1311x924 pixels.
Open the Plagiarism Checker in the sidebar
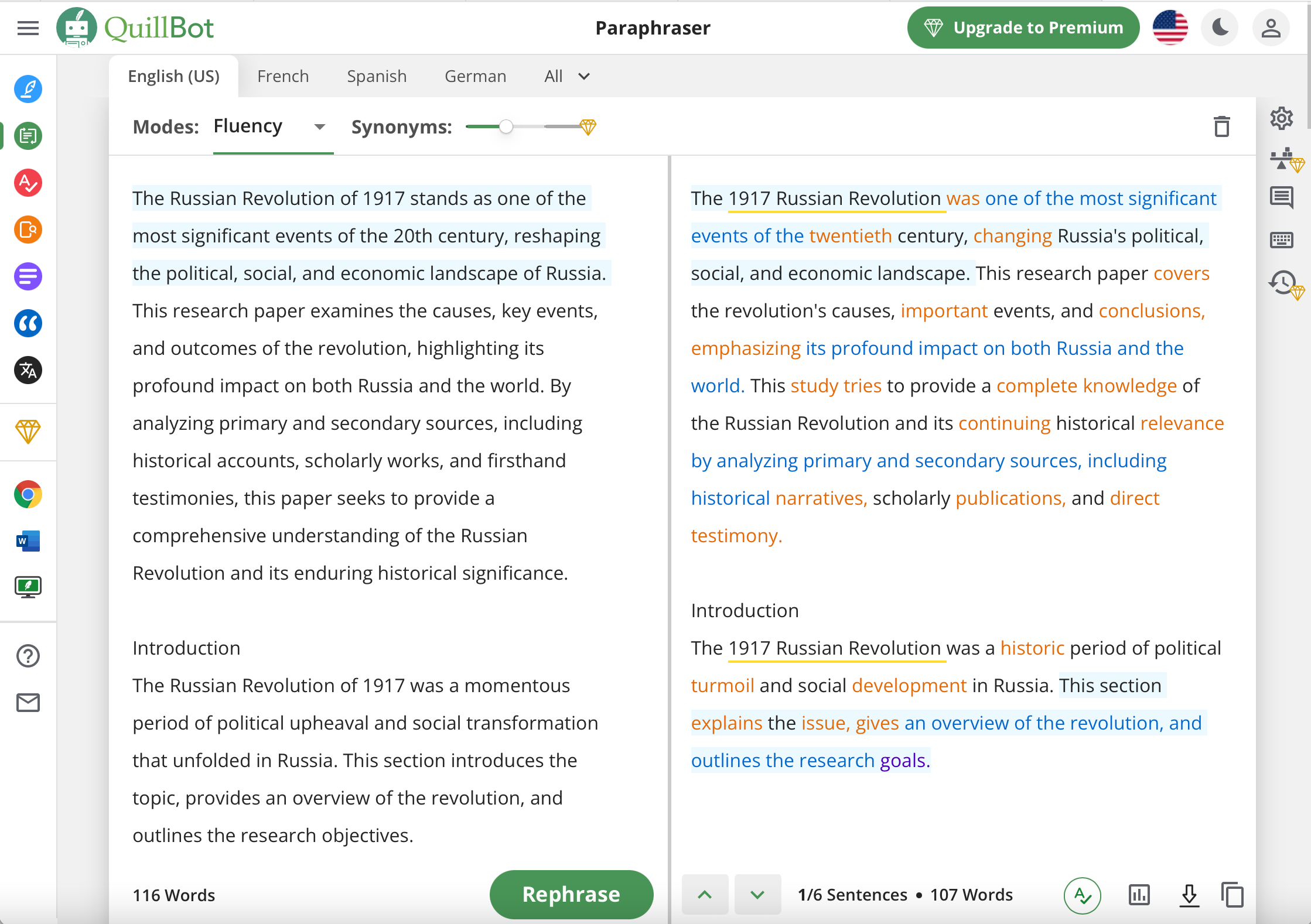pyautogui.click(x=28, y=230)
